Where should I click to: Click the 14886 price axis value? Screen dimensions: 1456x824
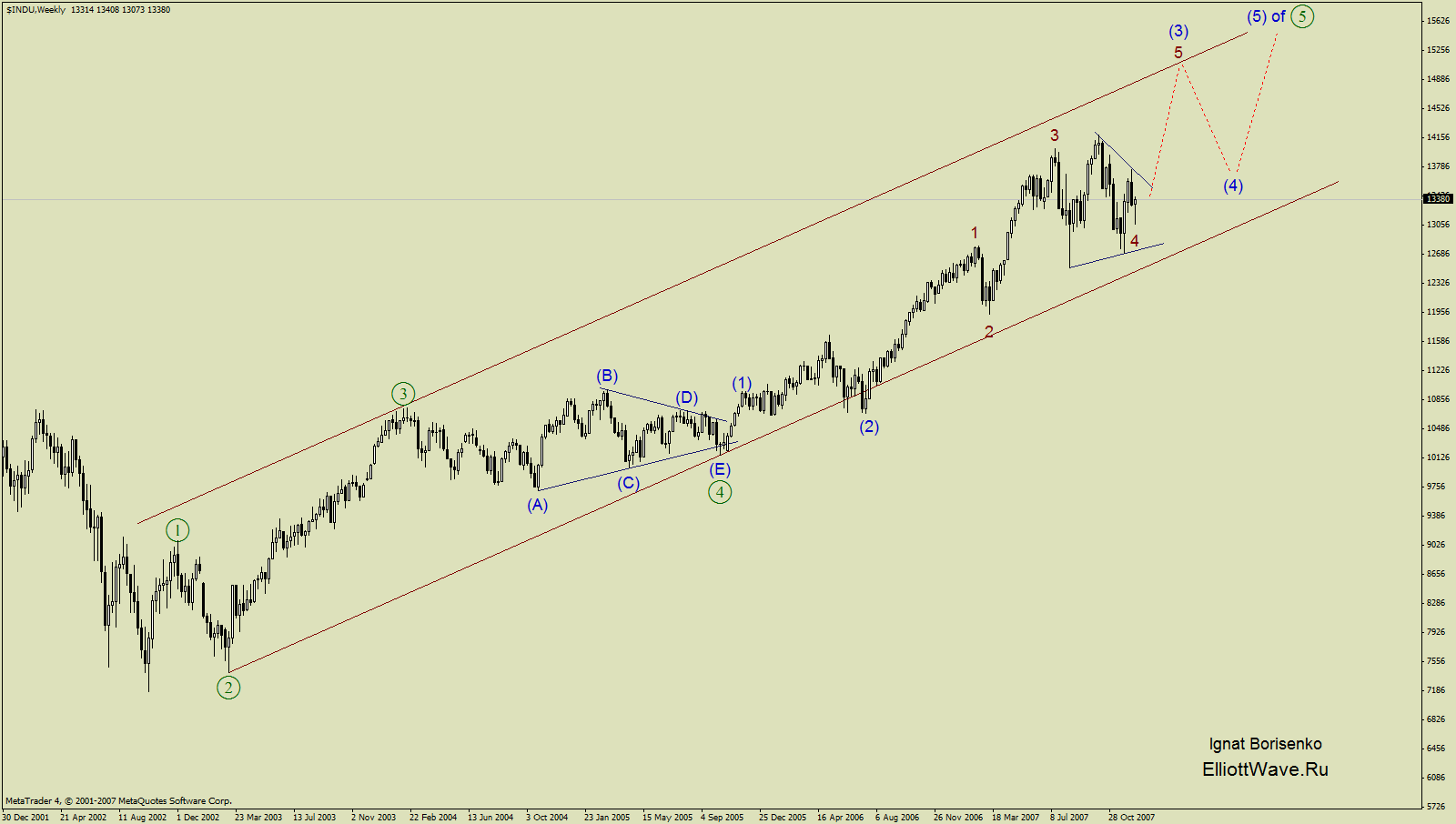click(1439, 79)
